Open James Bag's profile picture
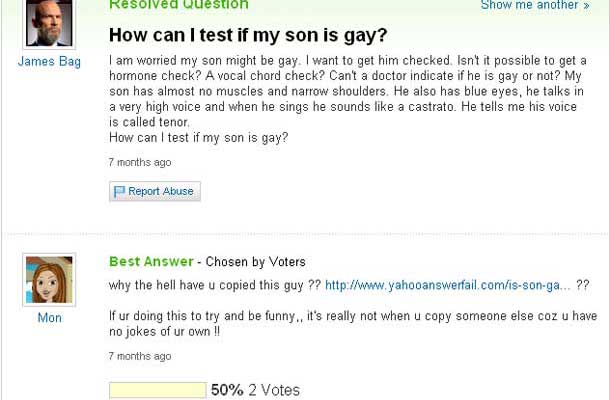 point(48,20)
